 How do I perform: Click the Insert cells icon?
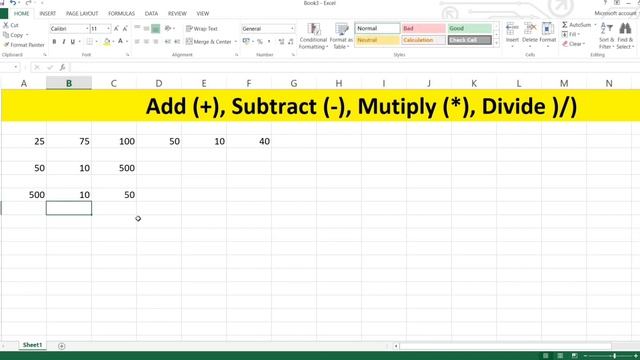coord(512,29)
